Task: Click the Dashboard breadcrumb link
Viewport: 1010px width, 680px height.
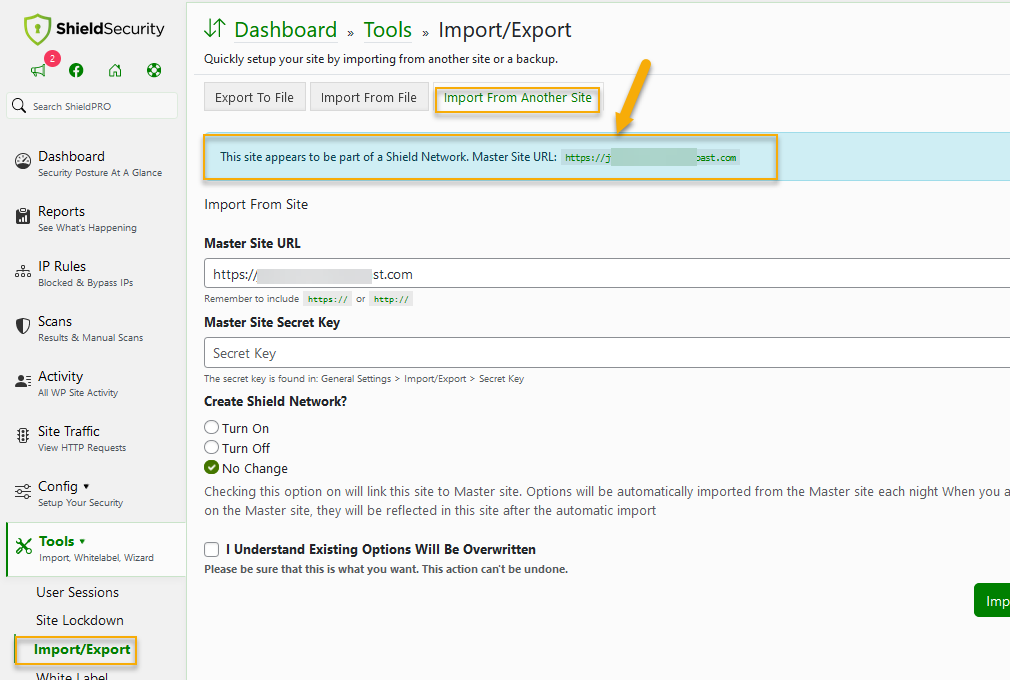Action: coord(285,30)
